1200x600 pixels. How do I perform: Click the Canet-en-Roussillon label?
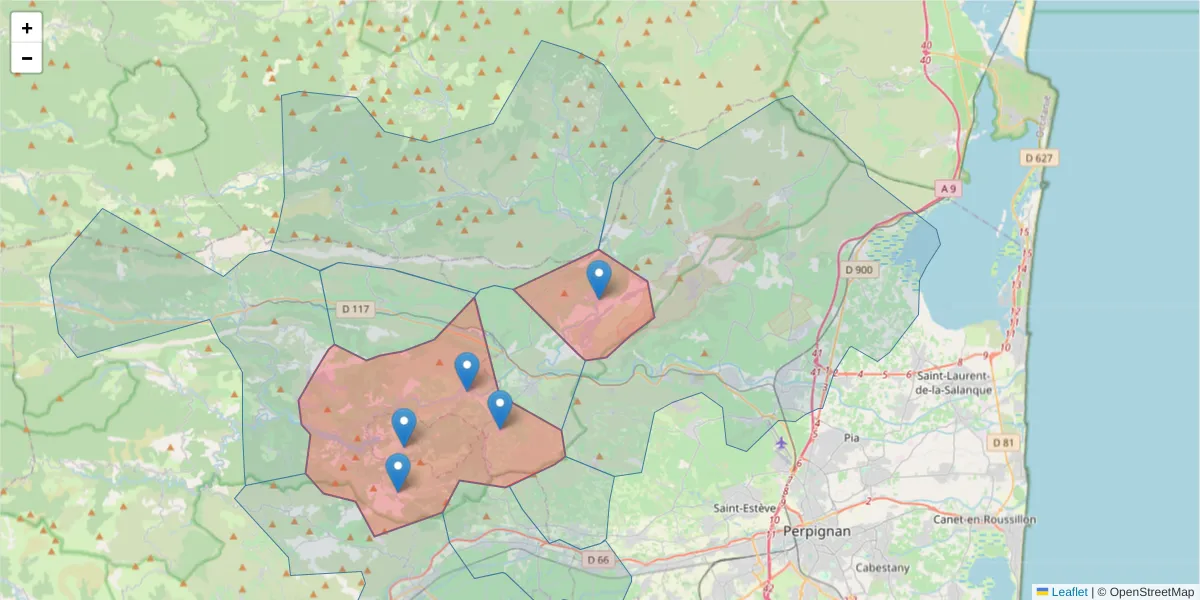pos(983,519)
